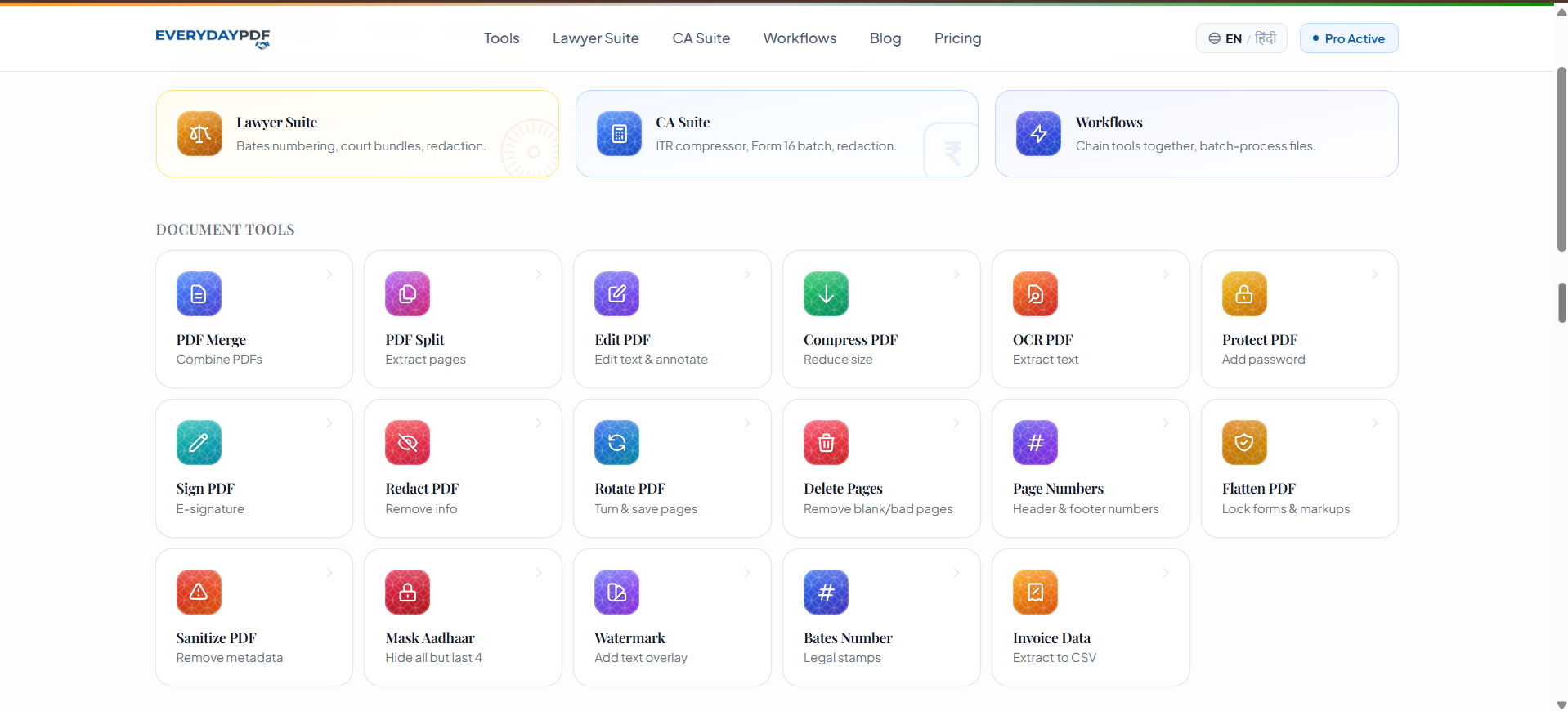The image size is (1568, 711).
Task: Click the Sign PDF pen icon
Action: pos(199,443)
